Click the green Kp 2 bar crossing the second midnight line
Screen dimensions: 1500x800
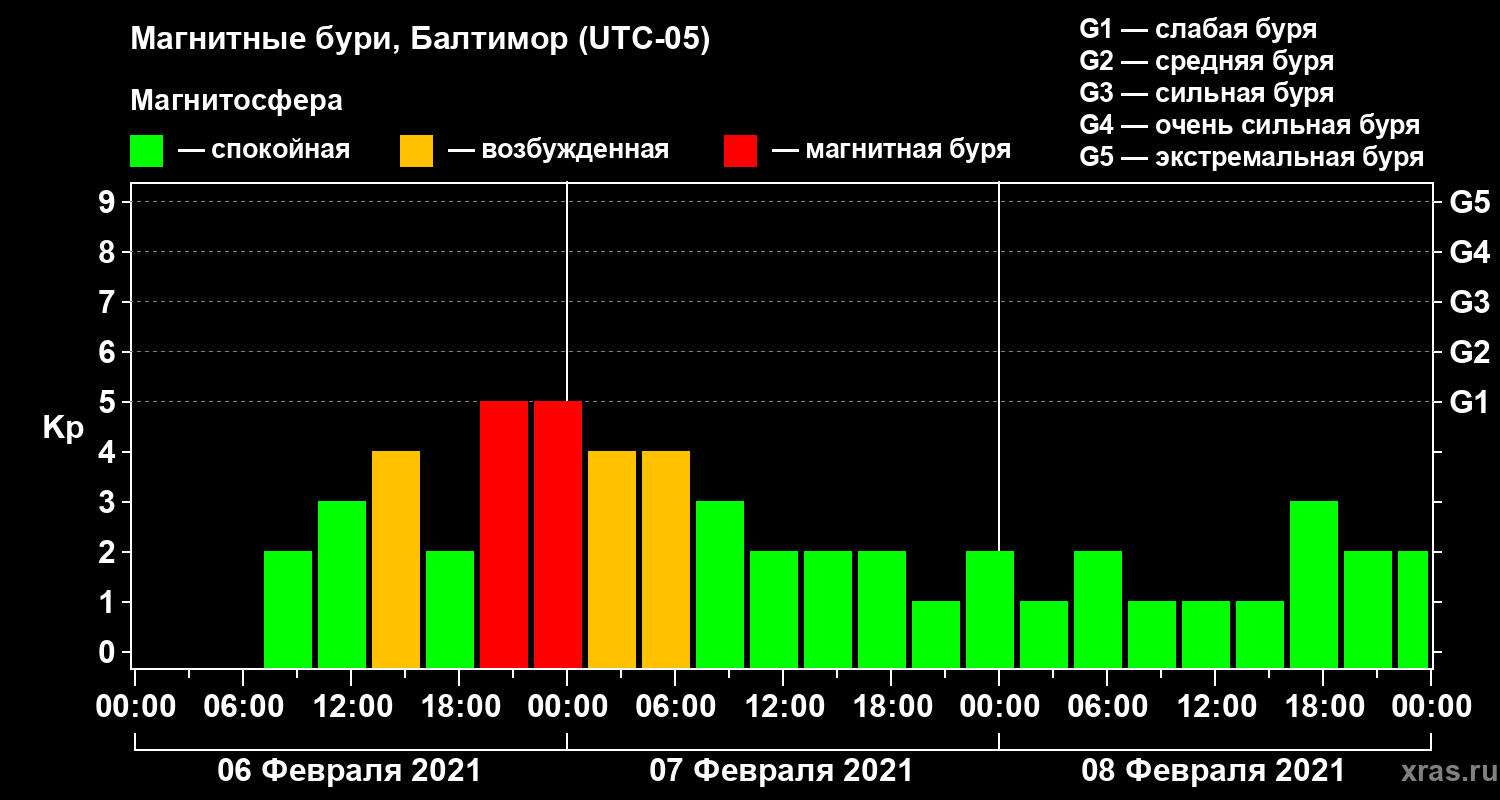click(x=990, y=609)
